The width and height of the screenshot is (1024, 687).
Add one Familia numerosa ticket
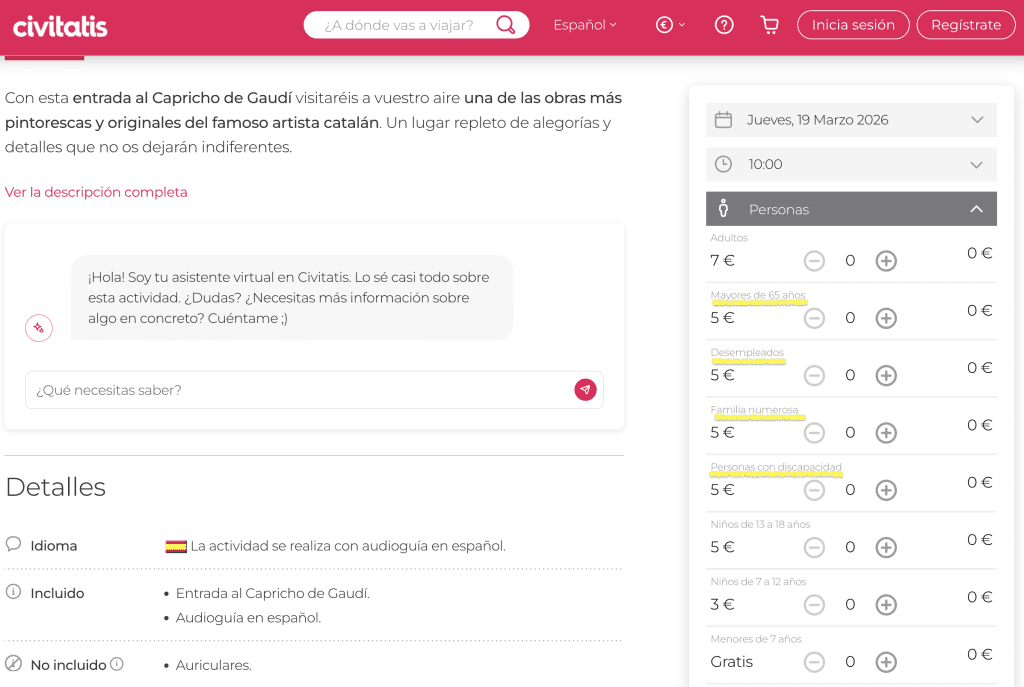886,433
